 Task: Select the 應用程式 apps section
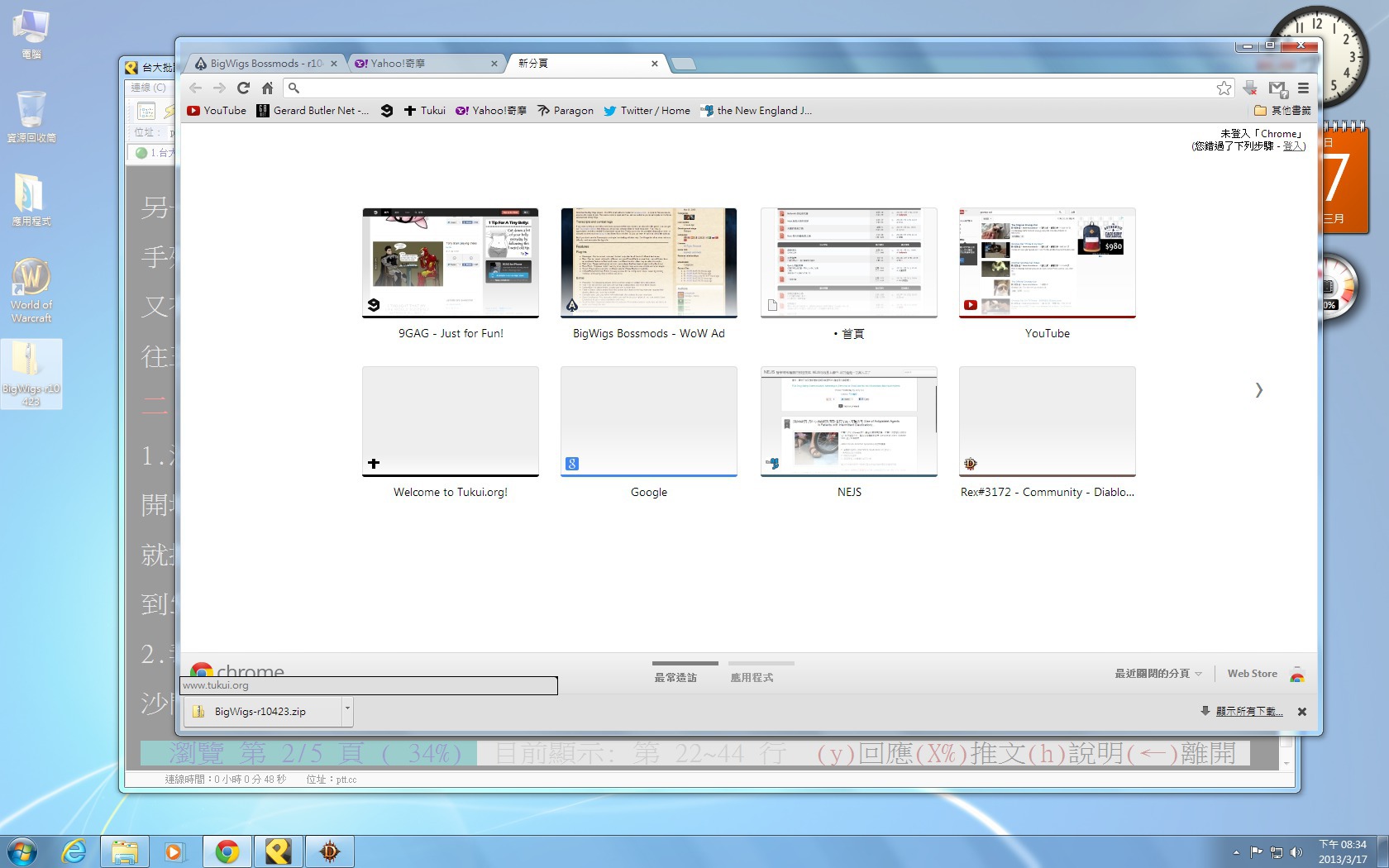(x=752, y=677)
